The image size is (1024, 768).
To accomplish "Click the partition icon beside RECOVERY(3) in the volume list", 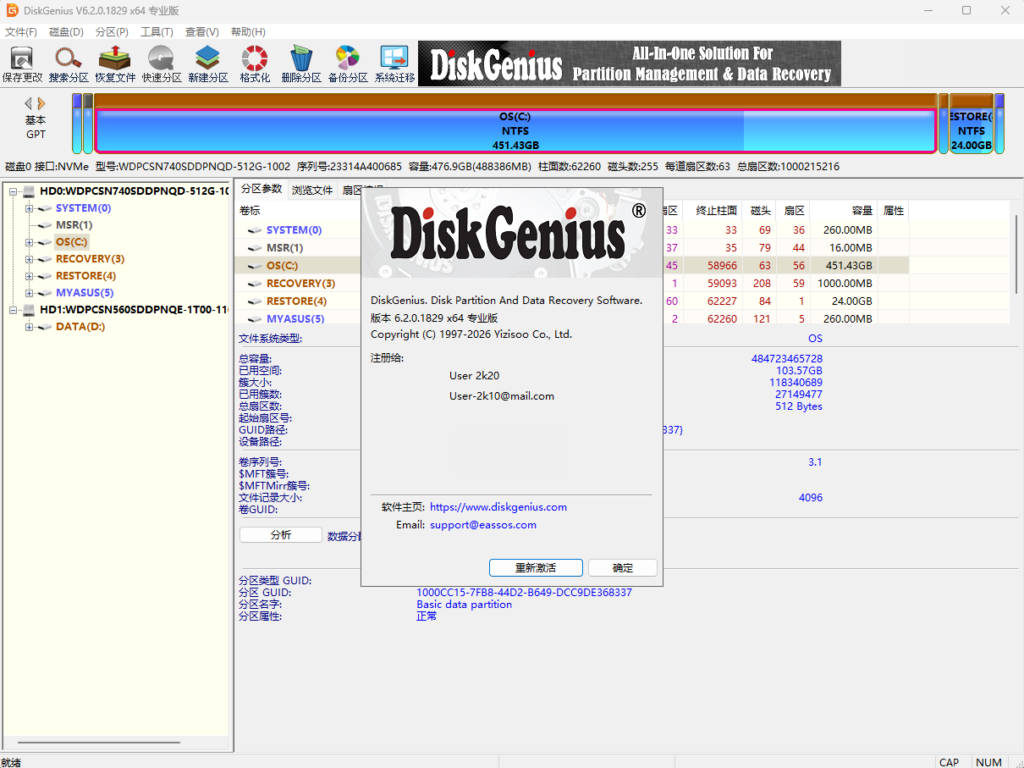I will pyautogui.click(x=255, y=283).
